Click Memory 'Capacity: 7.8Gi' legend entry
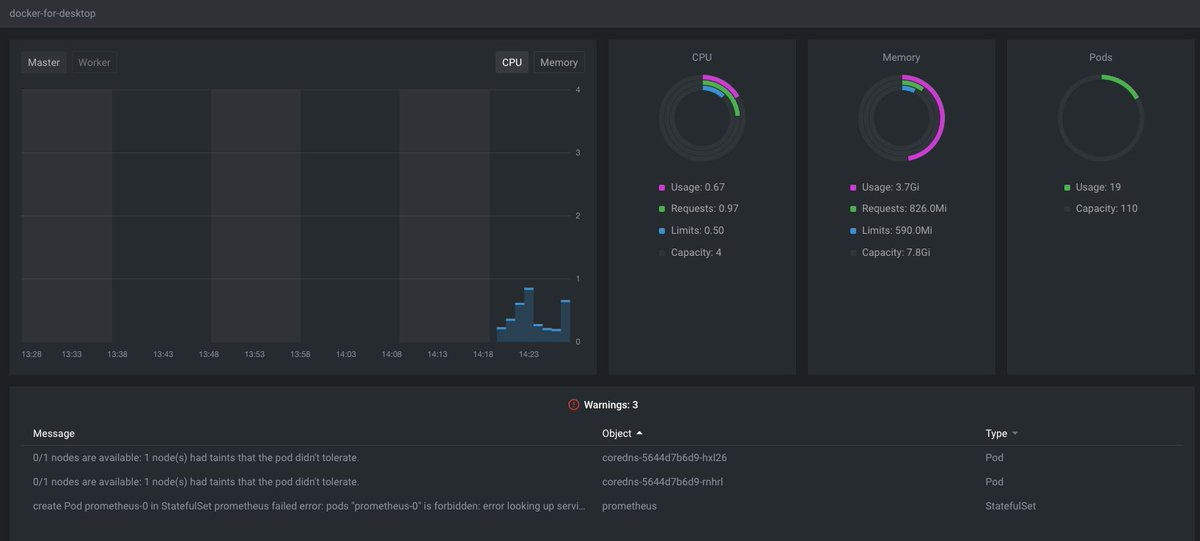This screenshot has height=541, width=1200. tap(890, 252)
